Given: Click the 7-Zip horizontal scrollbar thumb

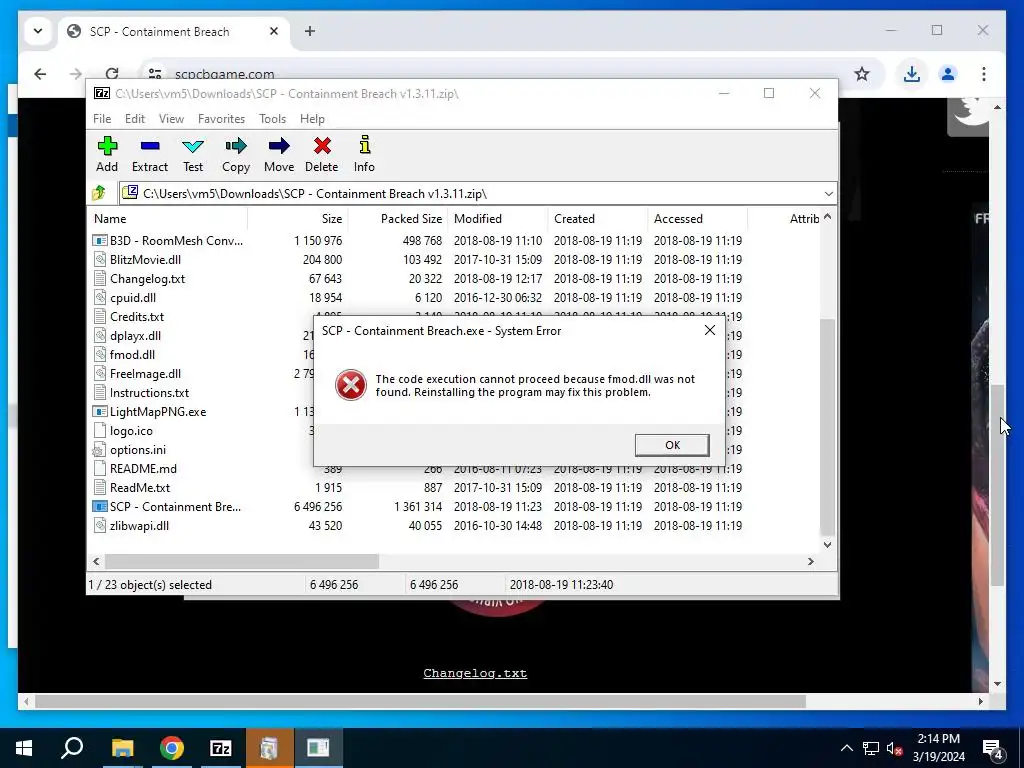Looking at the screenshot, I should click(242, 562).
